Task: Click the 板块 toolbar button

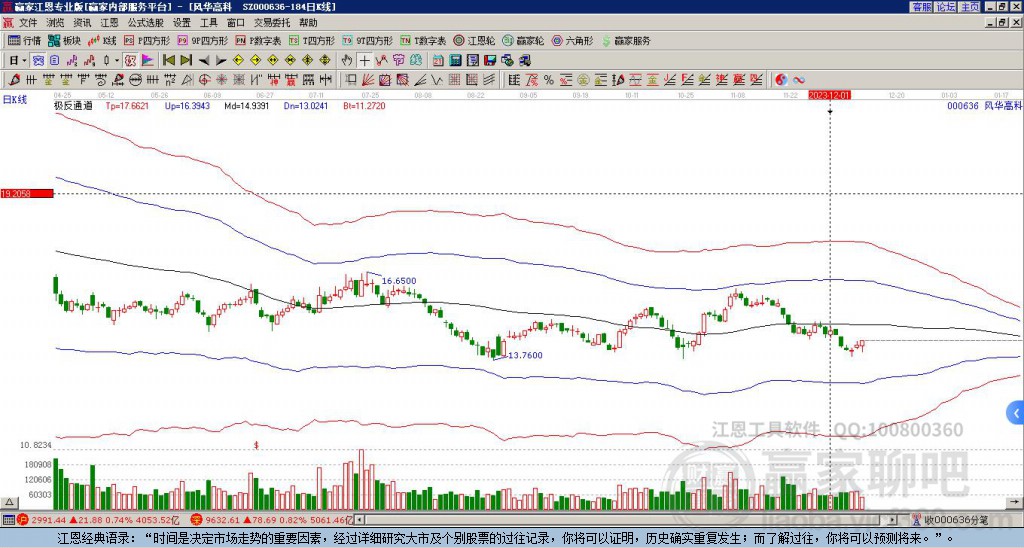Action: click(x=65, y=40)
